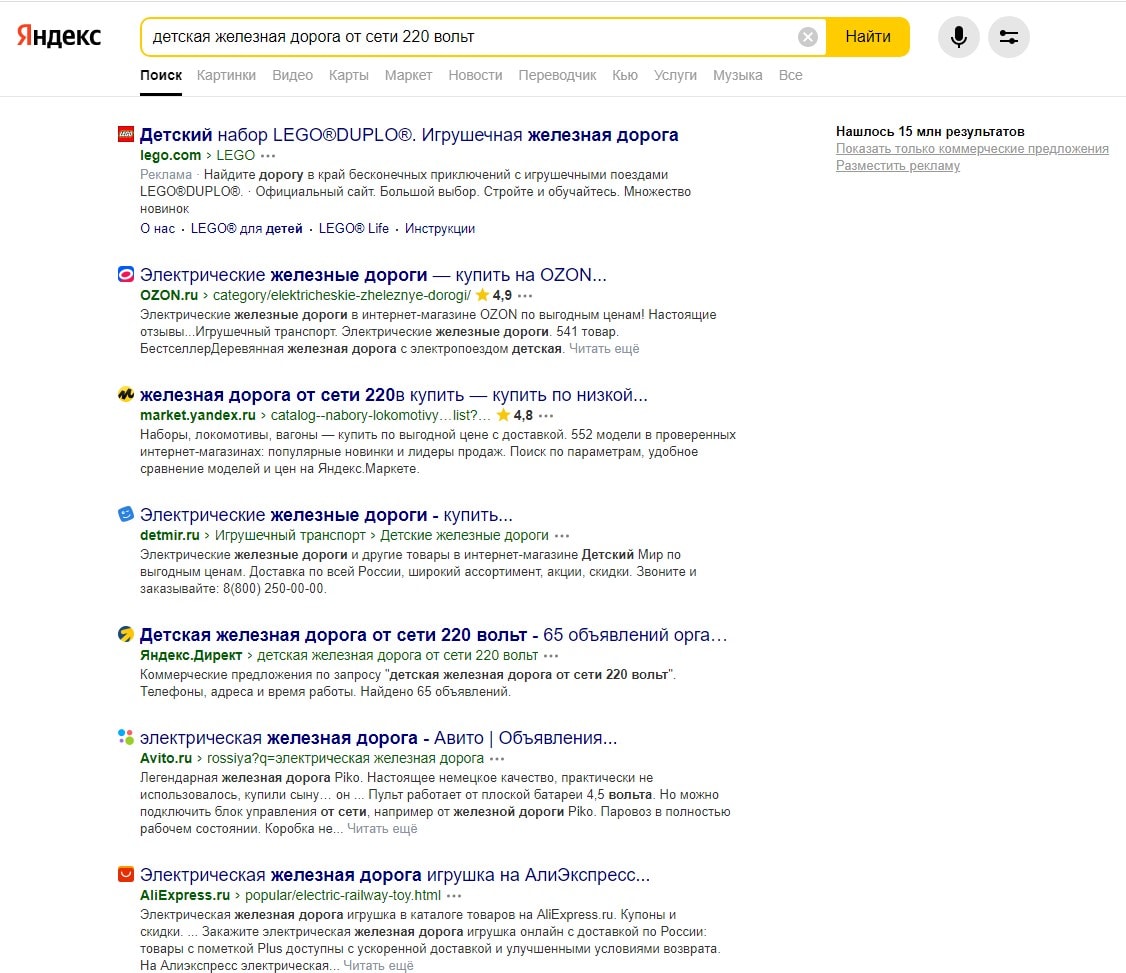1126x973 pixels.
Task: Open the three-dot menu for the Avito.ru result
Action: (497, 759)
